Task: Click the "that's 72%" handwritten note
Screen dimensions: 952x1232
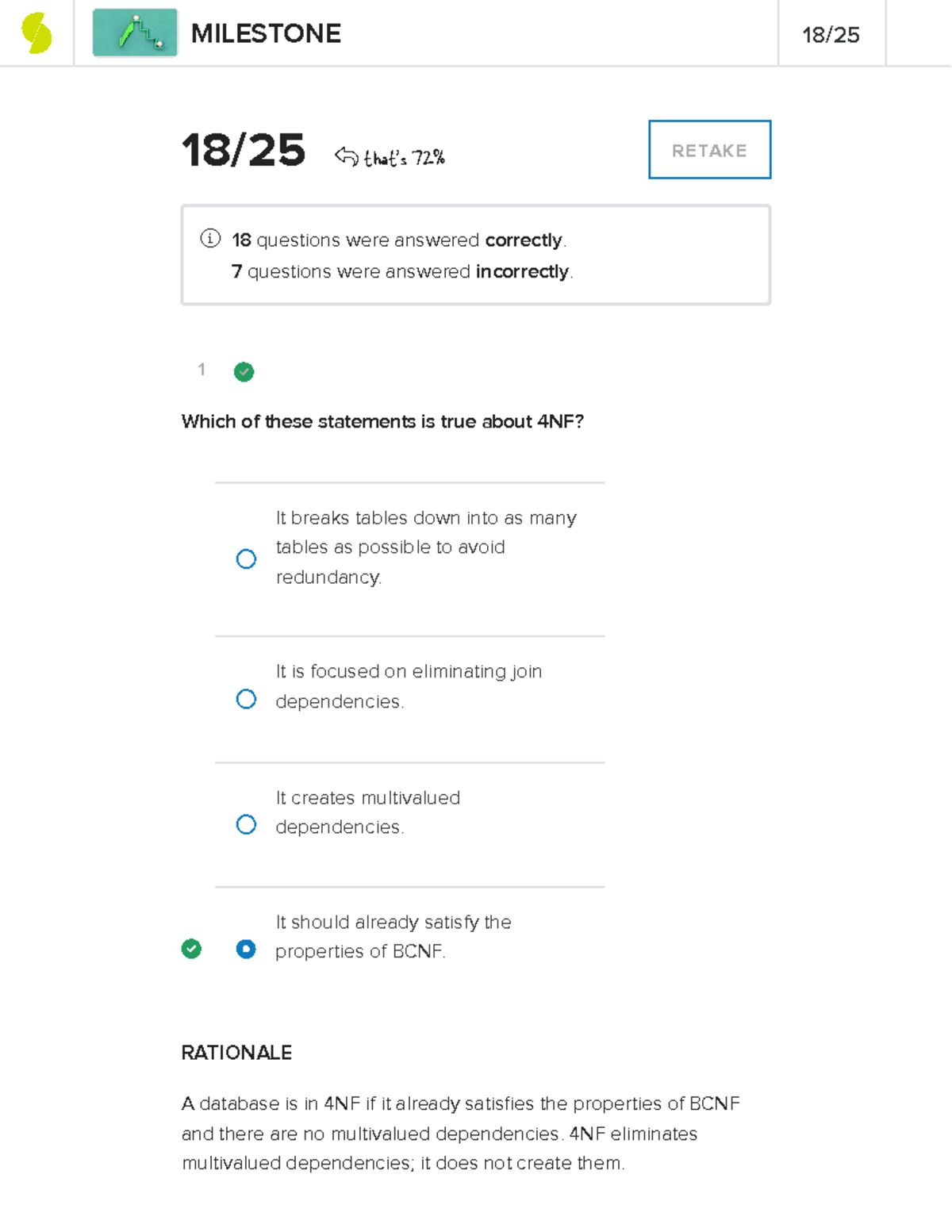Action: point(405,158)
